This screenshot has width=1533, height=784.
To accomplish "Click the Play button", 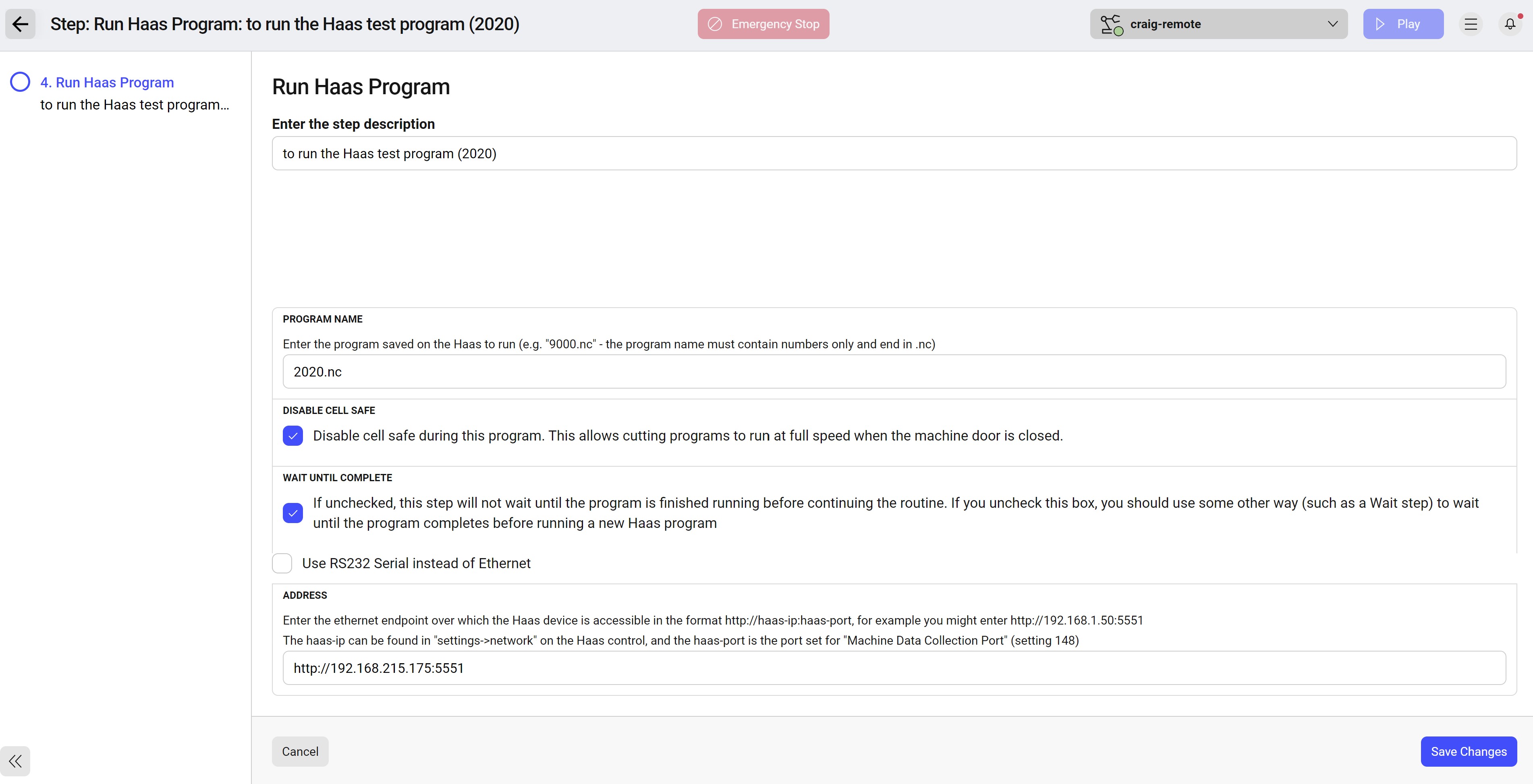I will pos(1403,24).
